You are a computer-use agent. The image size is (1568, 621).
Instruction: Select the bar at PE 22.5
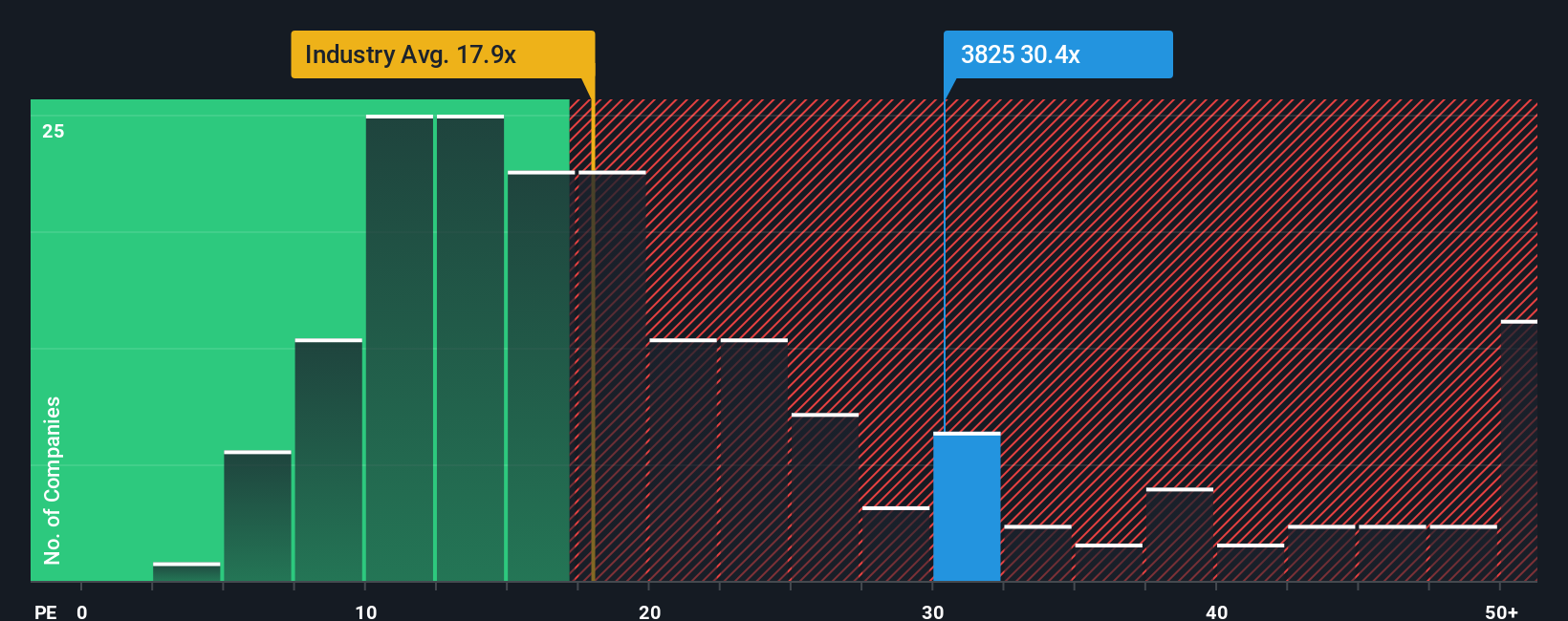pyautogui.click(x=754, y=460)
